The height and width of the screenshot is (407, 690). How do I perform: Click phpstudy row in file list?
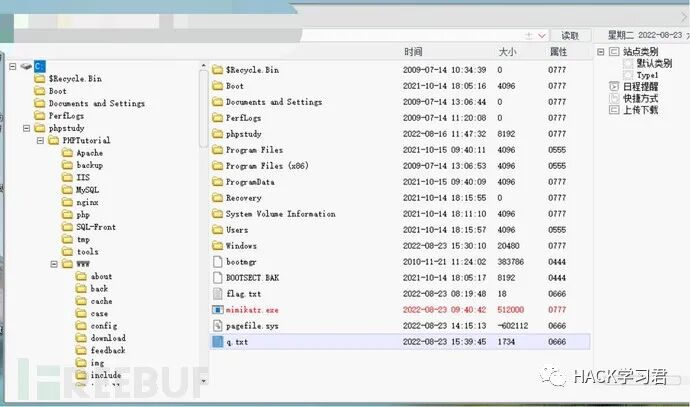point(400,134)
